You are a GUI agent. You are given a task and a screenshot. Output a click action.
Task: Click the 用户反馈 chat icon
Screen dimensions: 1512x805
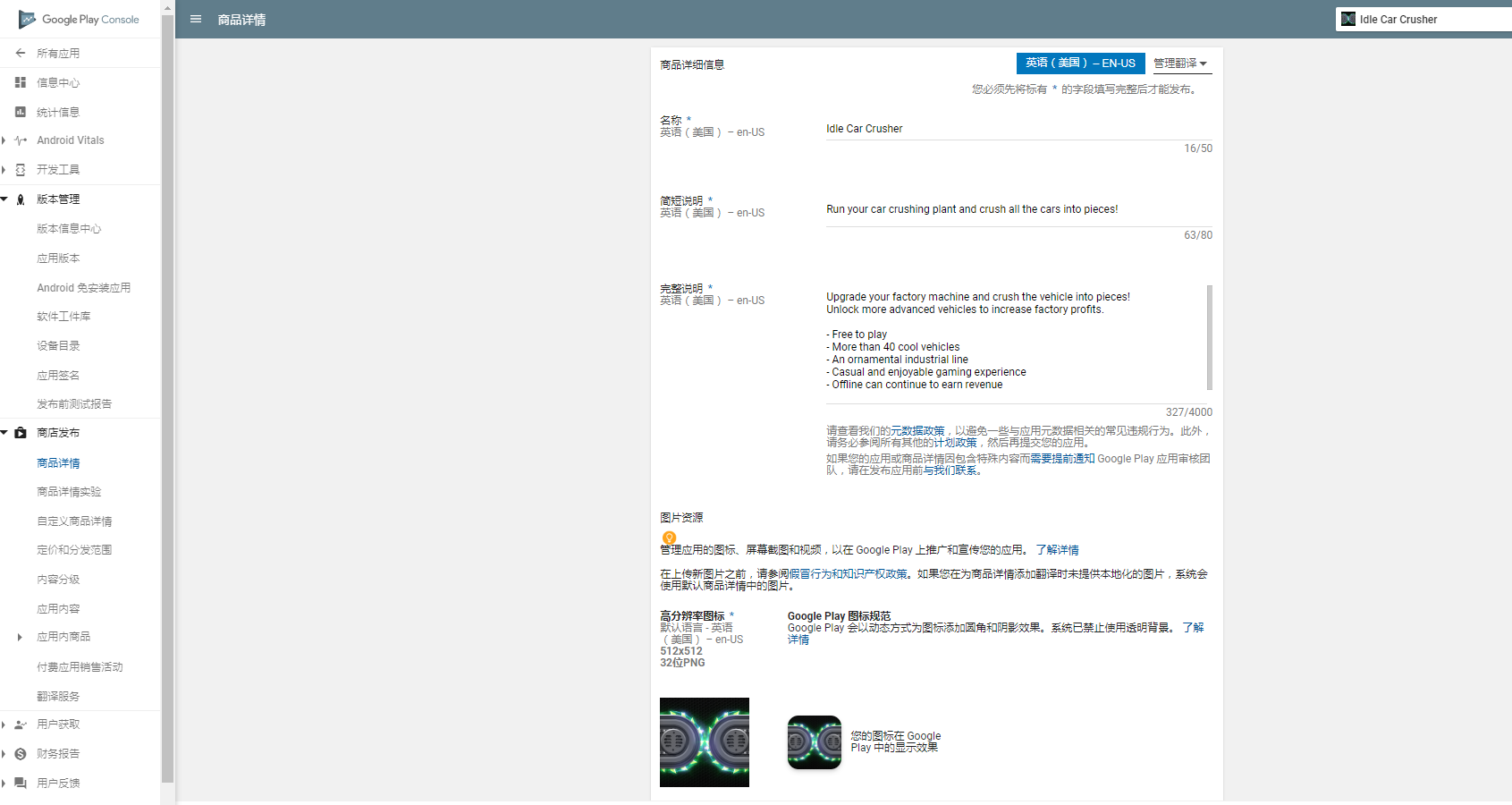(21, 783)
